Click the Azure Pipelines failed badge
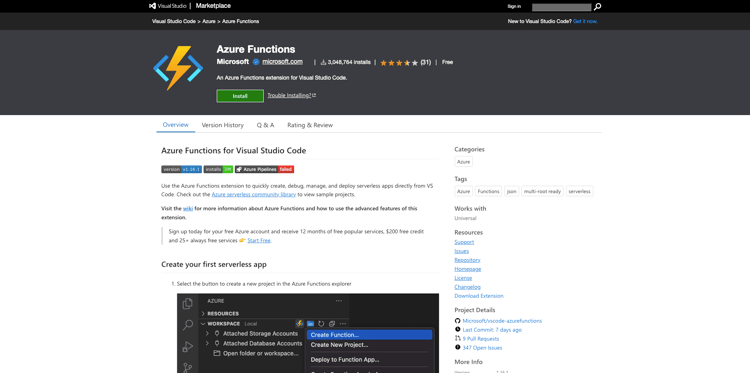The width and height of the screenshot is (750, 373). tap(265, 169)
